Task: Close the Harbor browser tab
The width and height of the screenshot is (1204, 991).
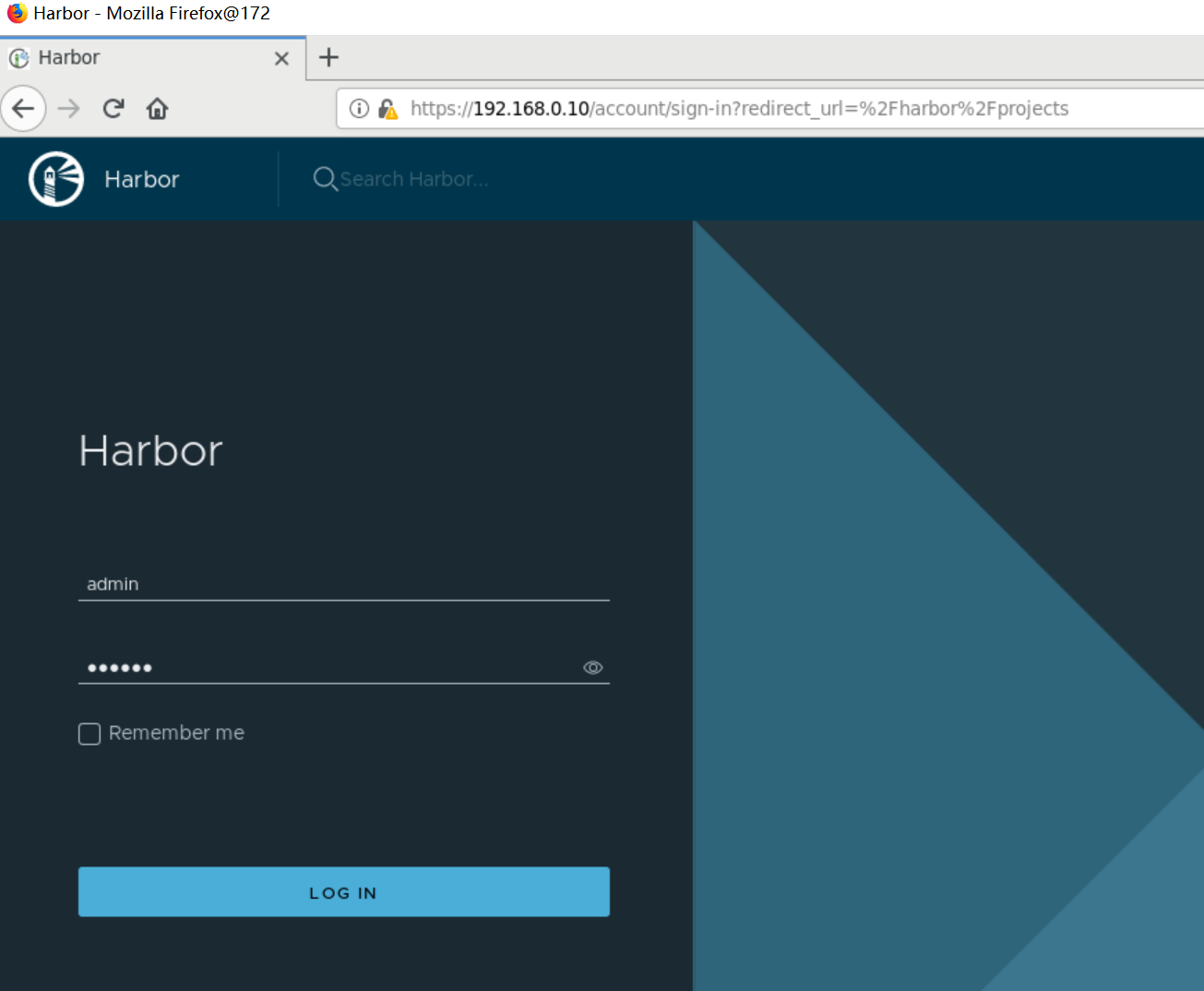Action: pos(282,58)
